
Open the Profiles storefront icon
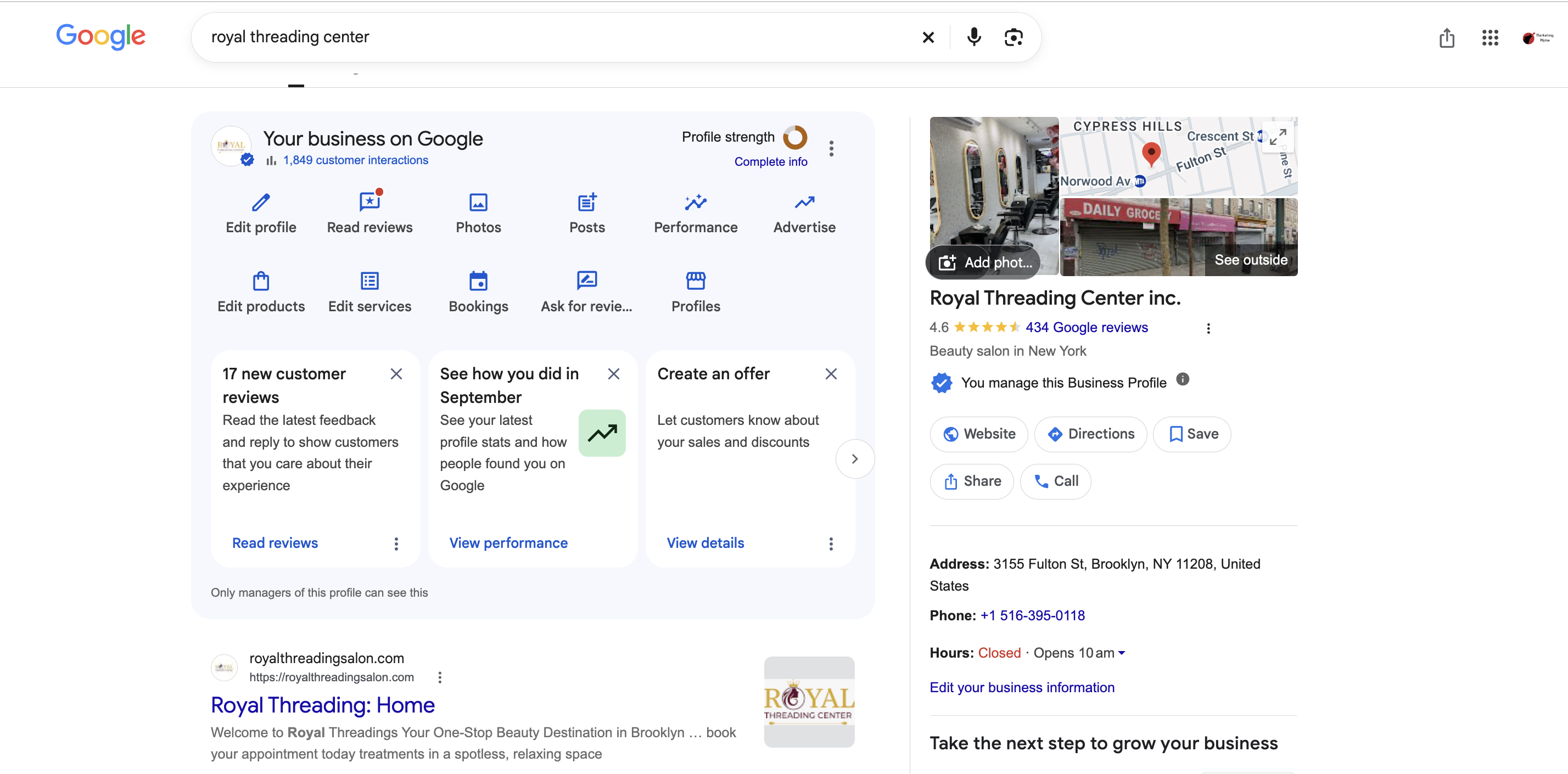(696, 281)
